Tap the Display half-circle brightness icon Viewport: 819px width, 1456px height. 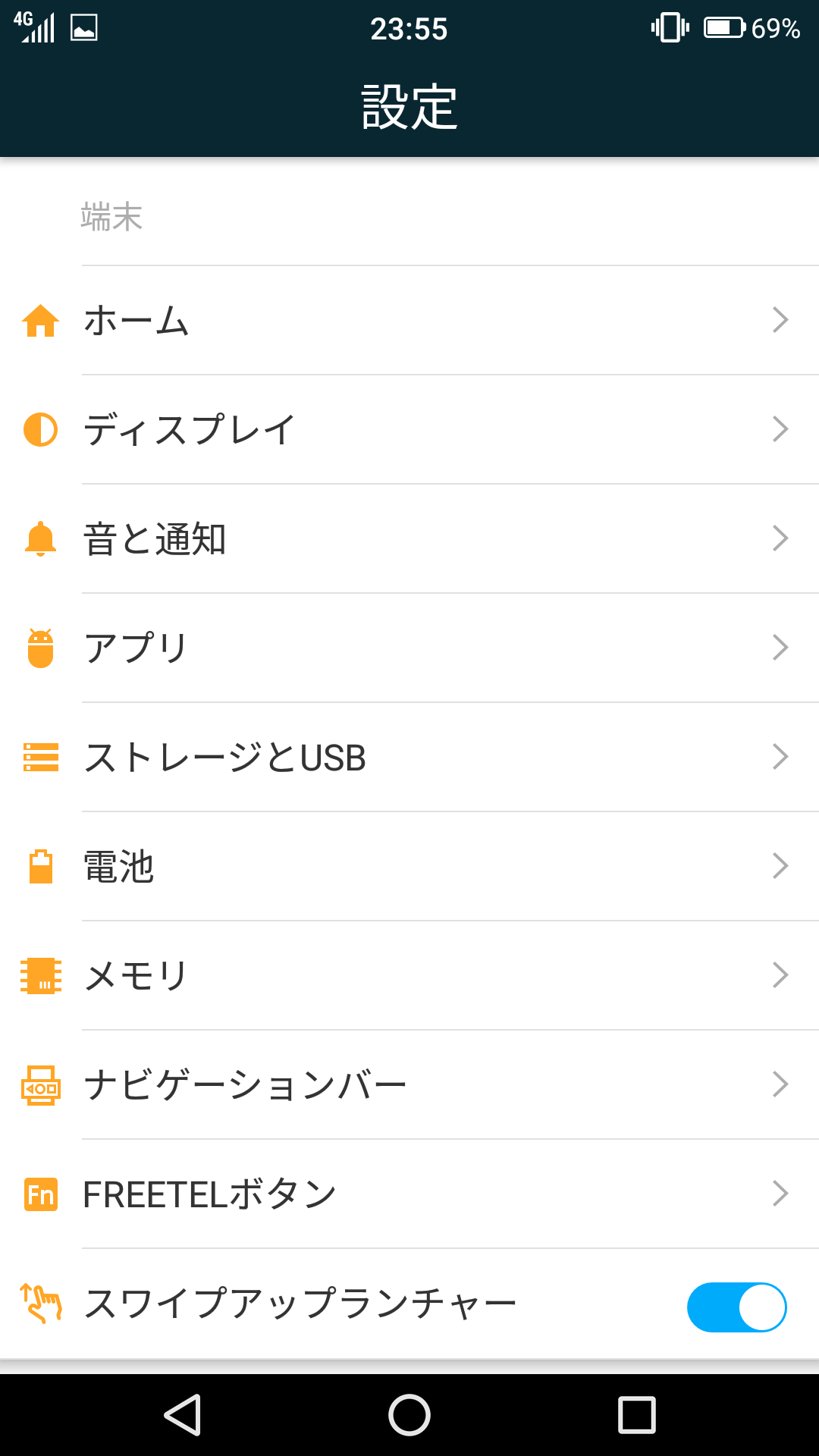tap(41, 430)
